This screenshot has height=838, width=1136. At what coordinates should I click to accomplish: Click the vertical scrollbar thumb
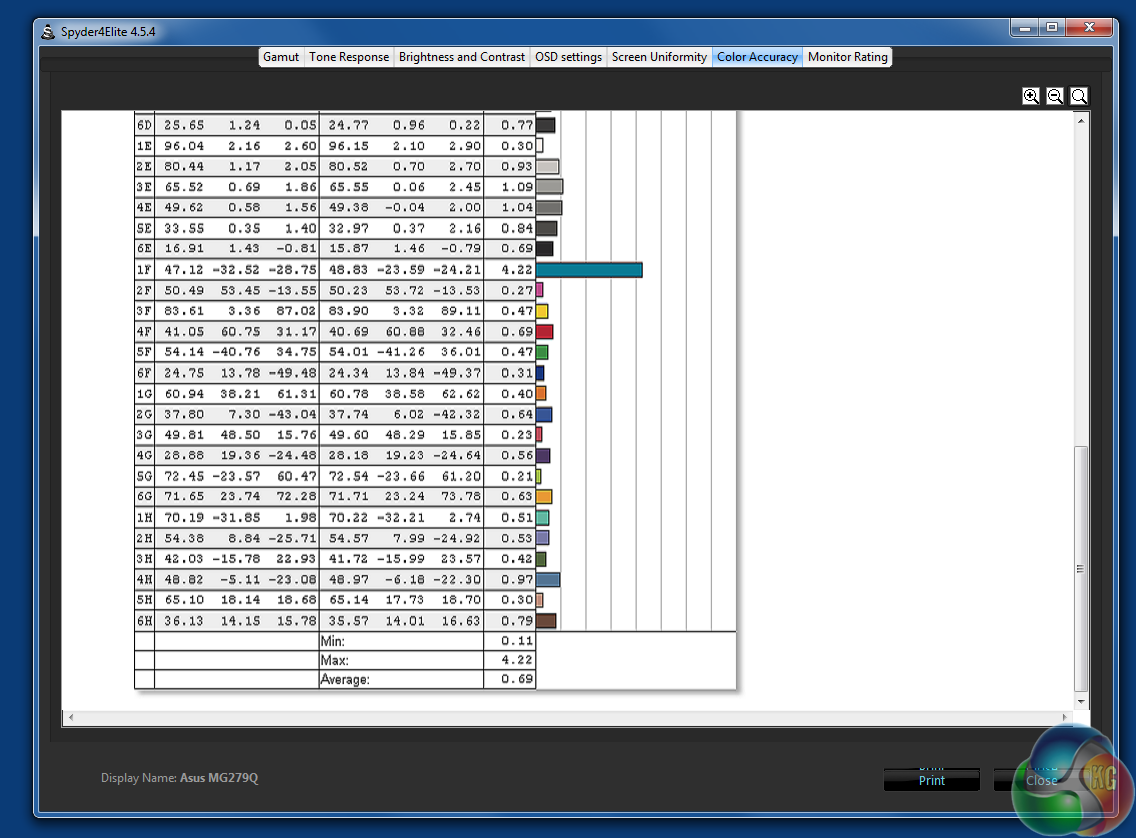(1081, 569)
